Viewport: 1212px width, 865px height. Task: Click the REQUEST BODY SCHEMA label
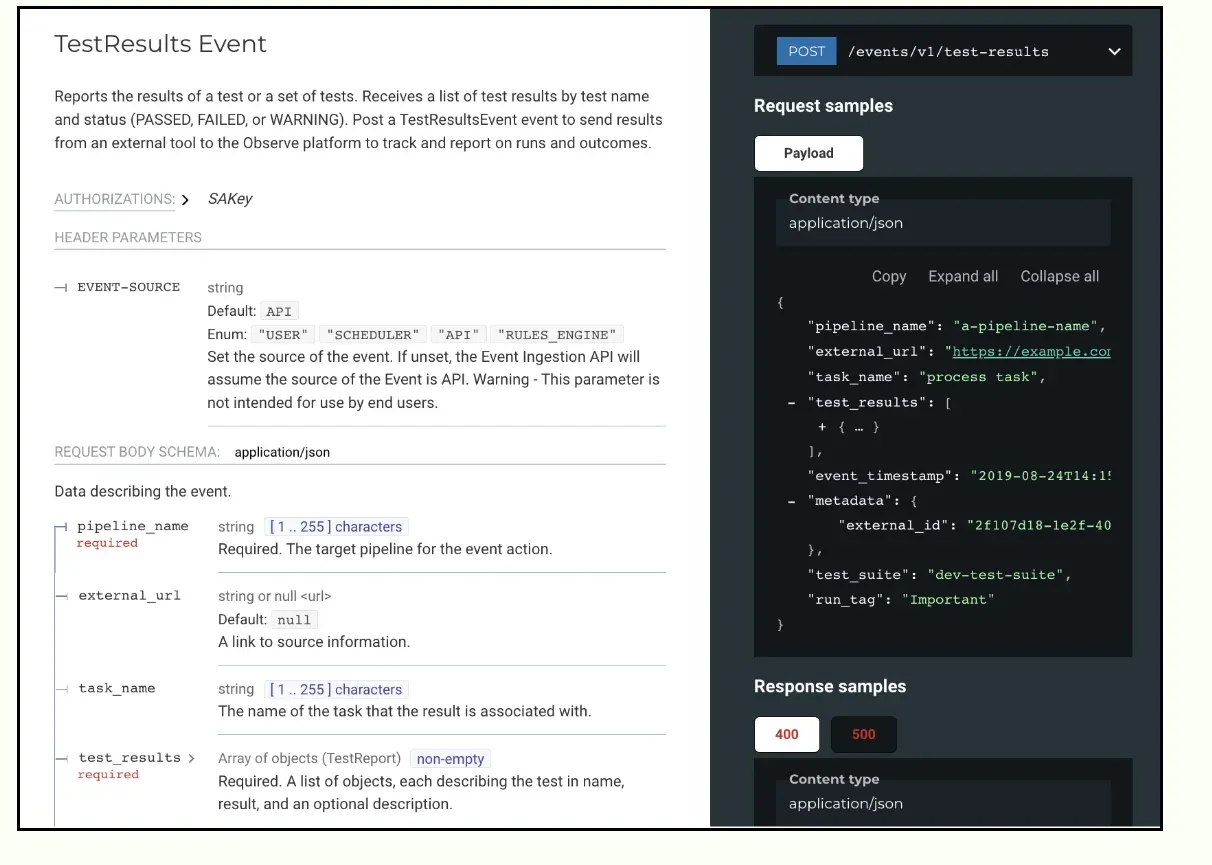[x=137, y=452]
